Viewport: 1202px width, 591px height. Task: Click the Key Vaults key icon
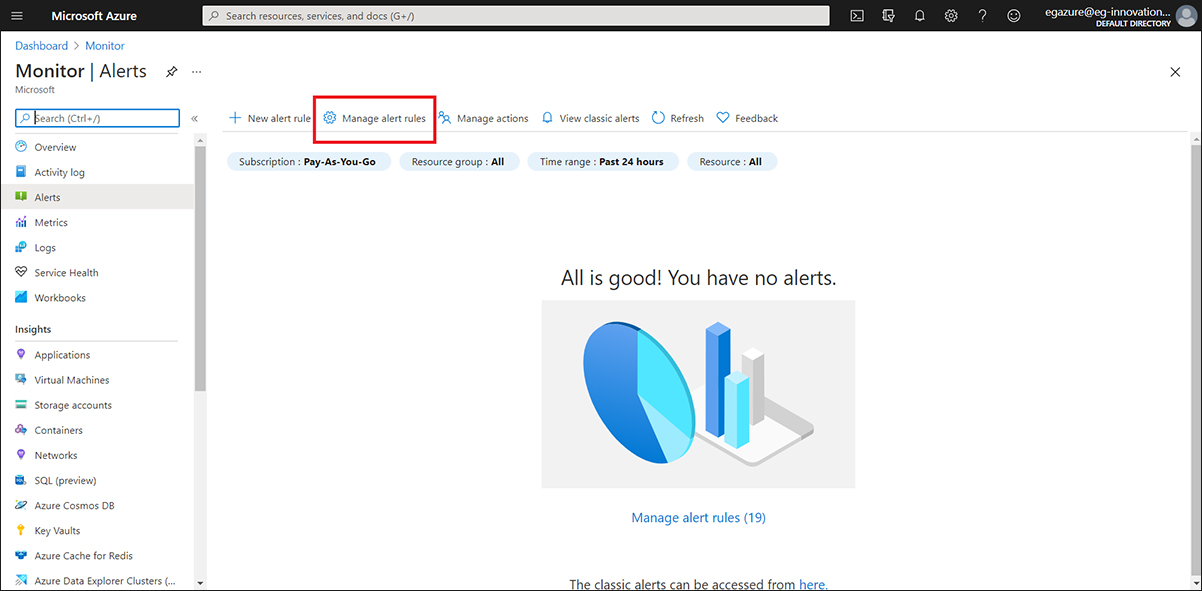point(22,530)
